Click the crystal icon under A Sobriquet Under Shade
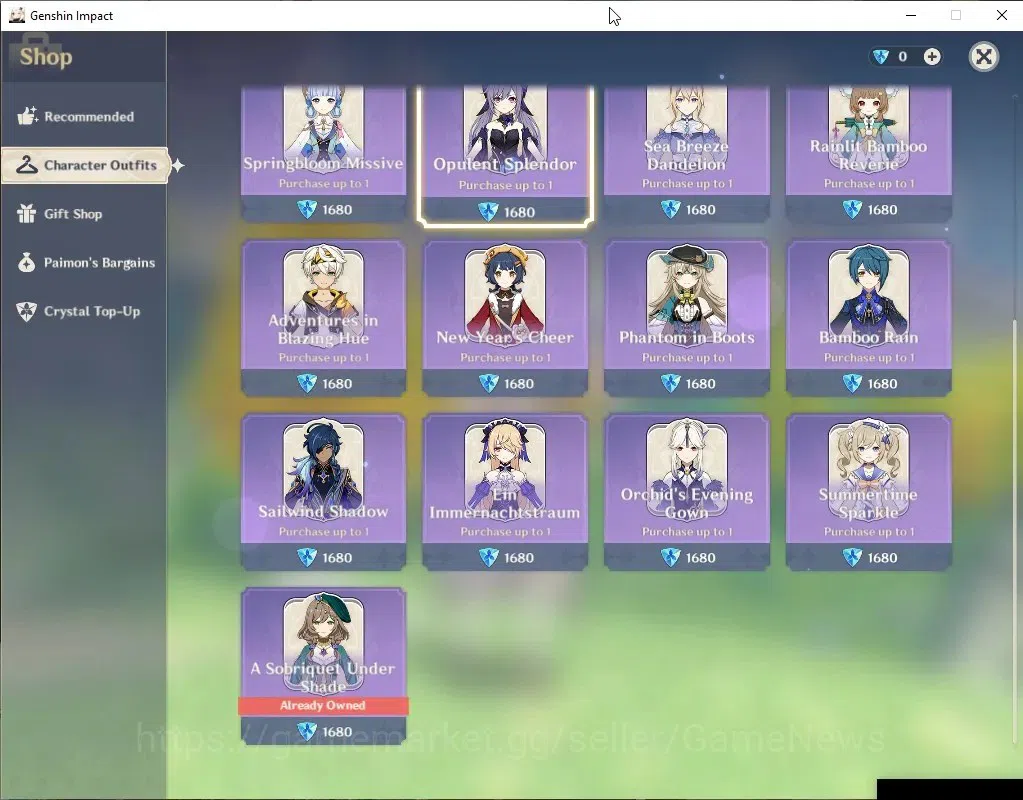This screenshot has height=800, width=1023. click(307, 731)
